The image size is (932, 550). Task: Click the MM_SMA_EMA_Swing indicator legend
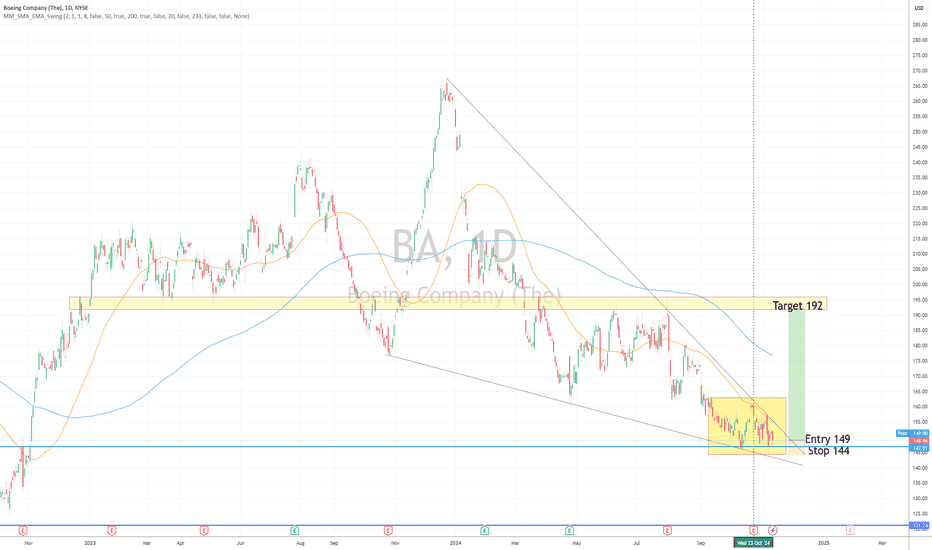[x=126, y=16]
